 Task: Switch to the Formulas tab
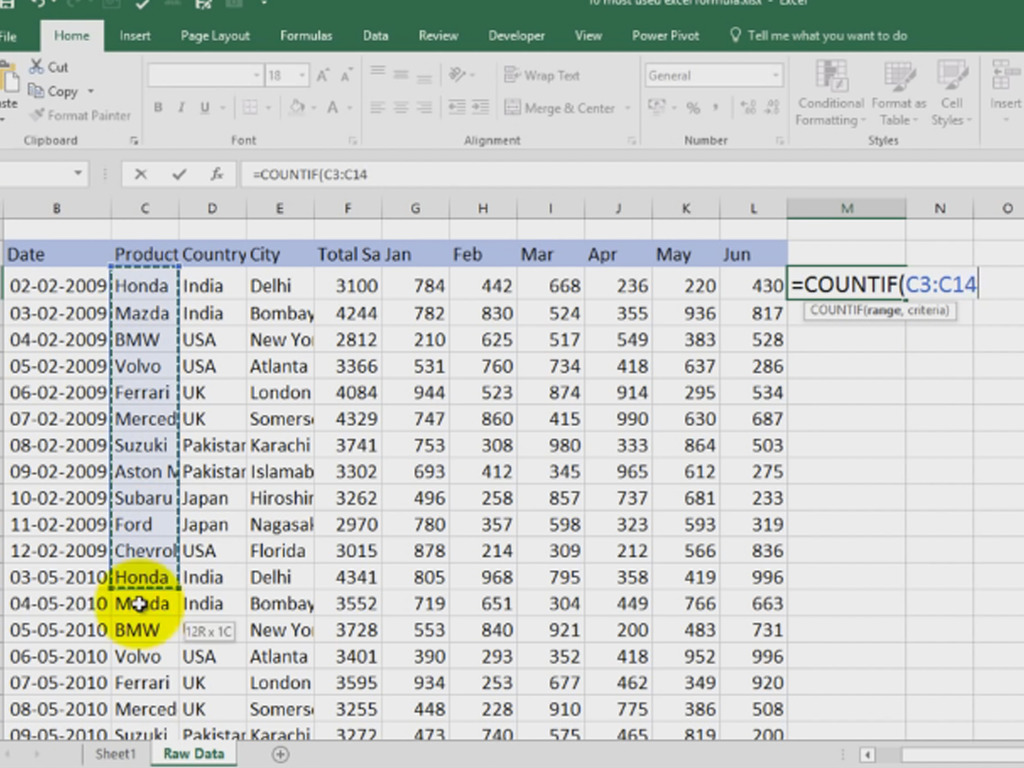click(x=306, y=36)
